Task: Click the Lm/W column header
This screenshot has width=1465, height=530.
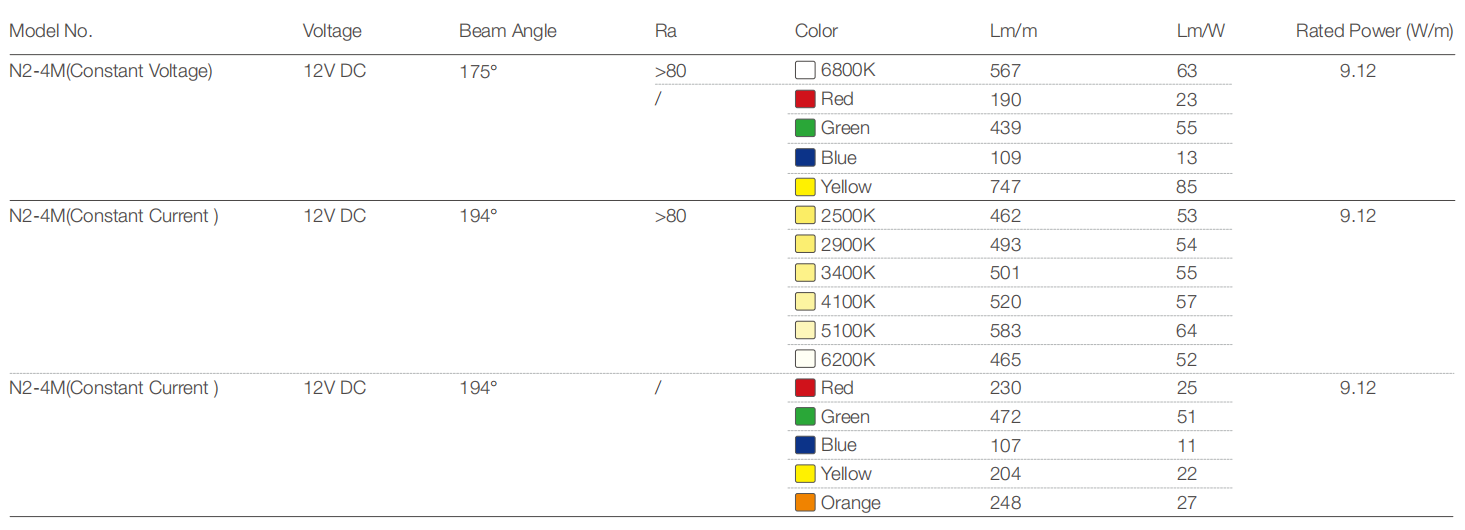Action: [1200, 31]
